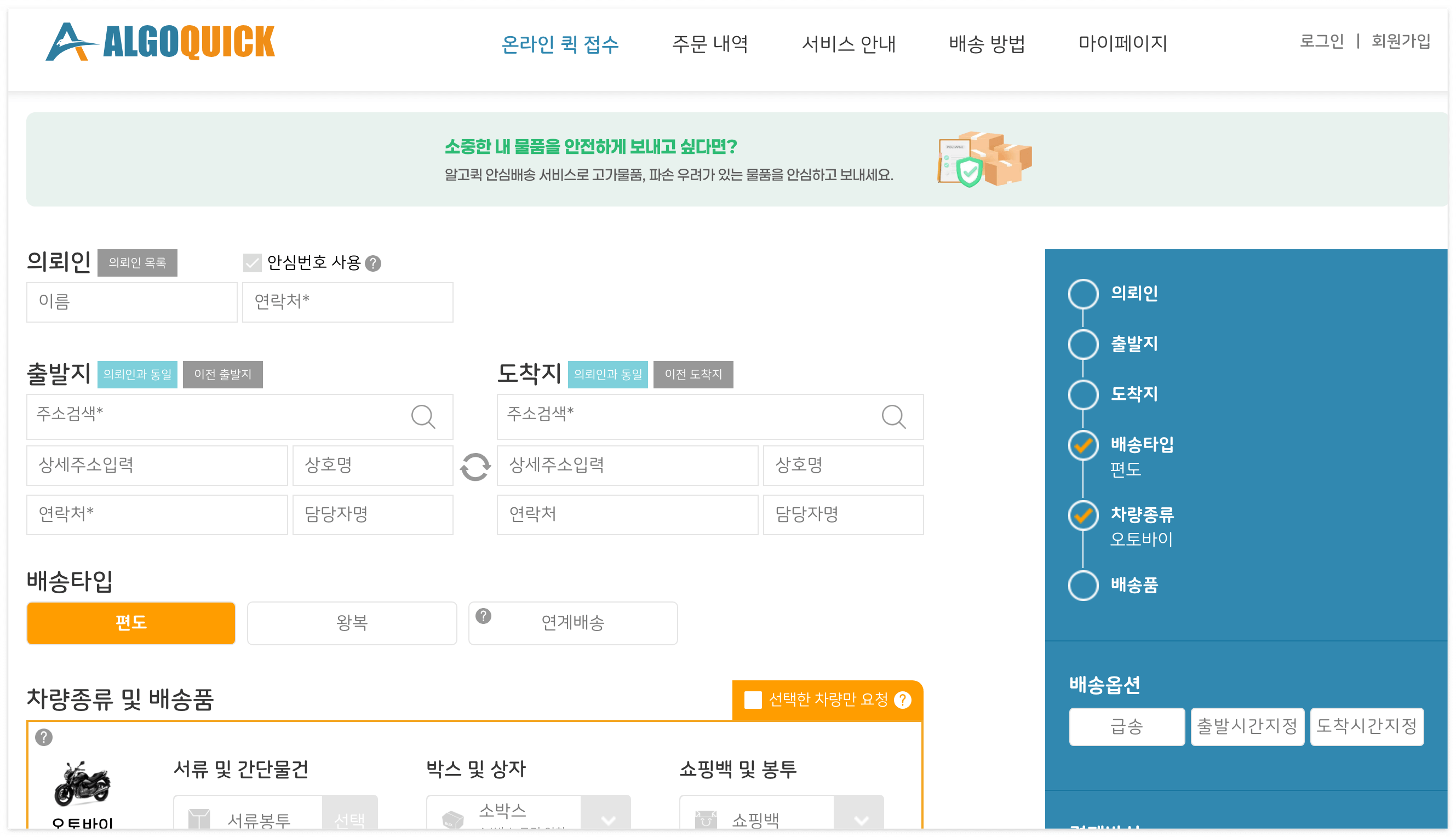
Task: Focus the 출발지 연락처 field
Action: pos(157,514)
